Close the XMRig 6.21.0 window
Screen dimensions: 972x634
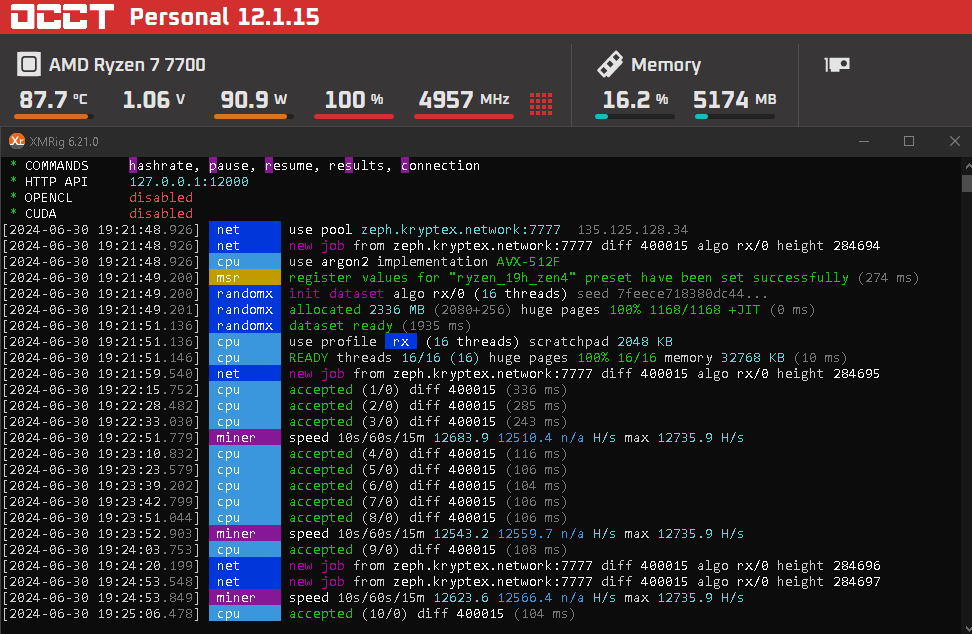[955, 141]
